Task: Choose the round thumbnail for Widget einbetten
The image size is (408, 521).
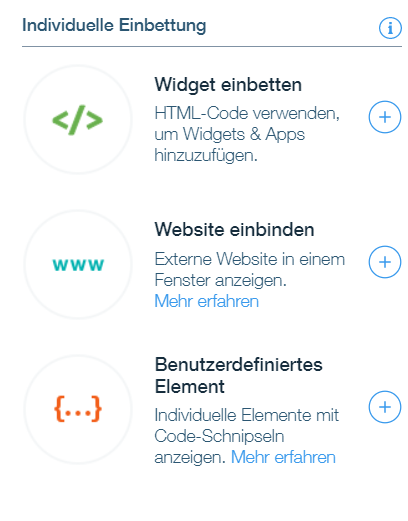Action: [x=78, y=119]
